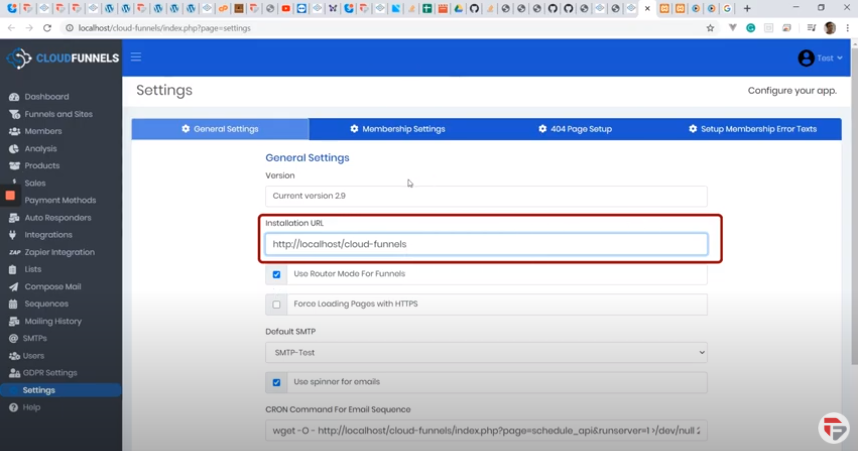Toggle Use spinner for emails checkbox
Image resolution: width=858 pixels, height=451 pixels.
[x=277, y=382]
